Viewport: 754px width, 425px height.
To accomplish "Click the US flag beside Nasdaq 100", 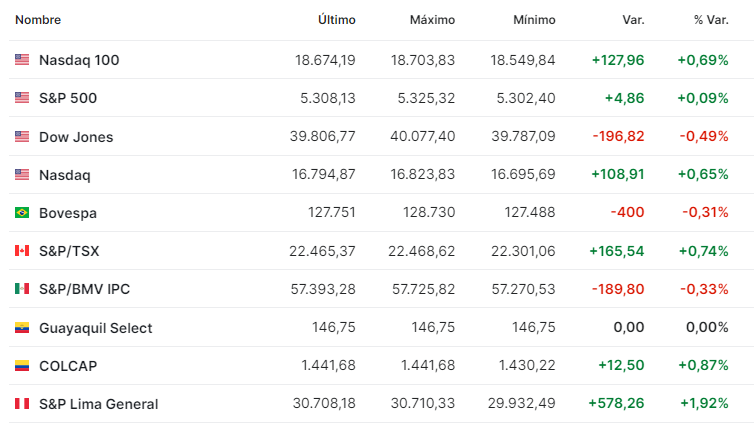I will 22,60.
